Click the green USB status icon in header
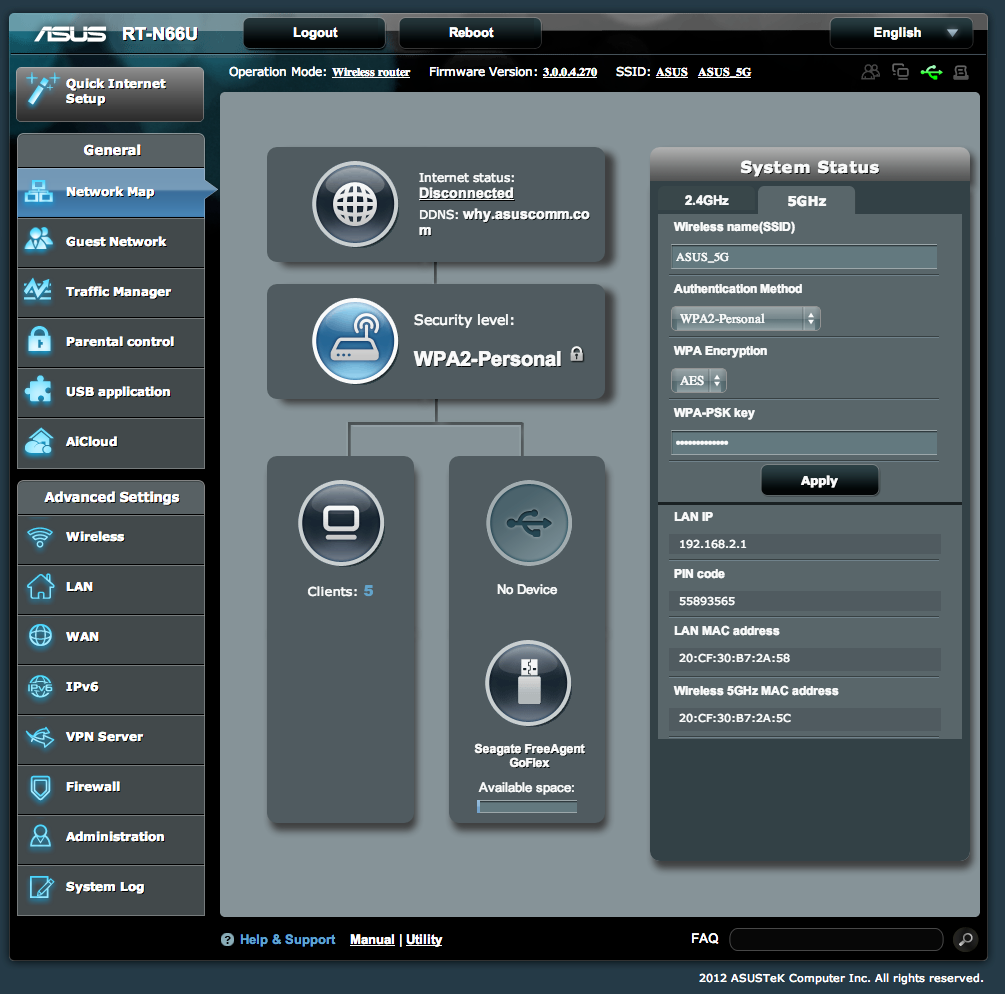The image size is (1005, 994). (x=931, y=72)
